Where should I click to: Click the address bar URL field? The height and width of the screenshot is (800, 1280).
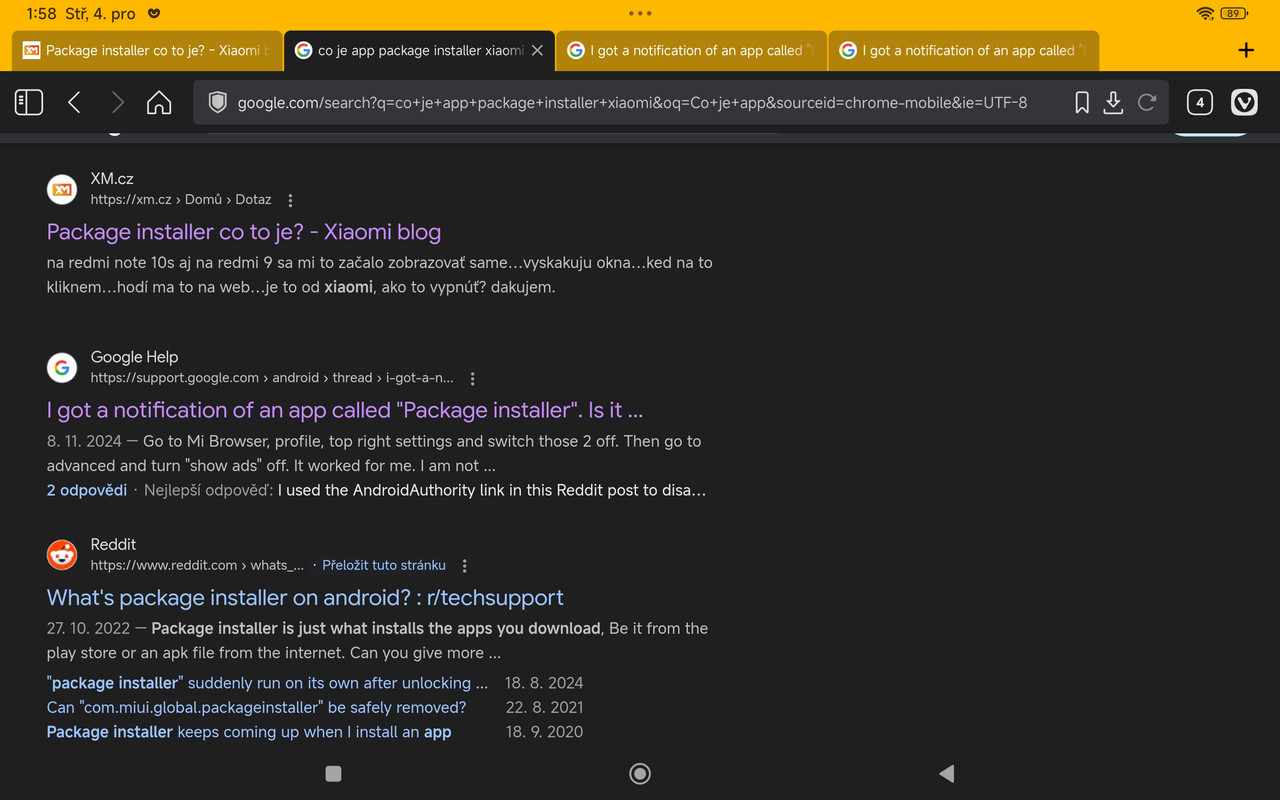[632, 102]
